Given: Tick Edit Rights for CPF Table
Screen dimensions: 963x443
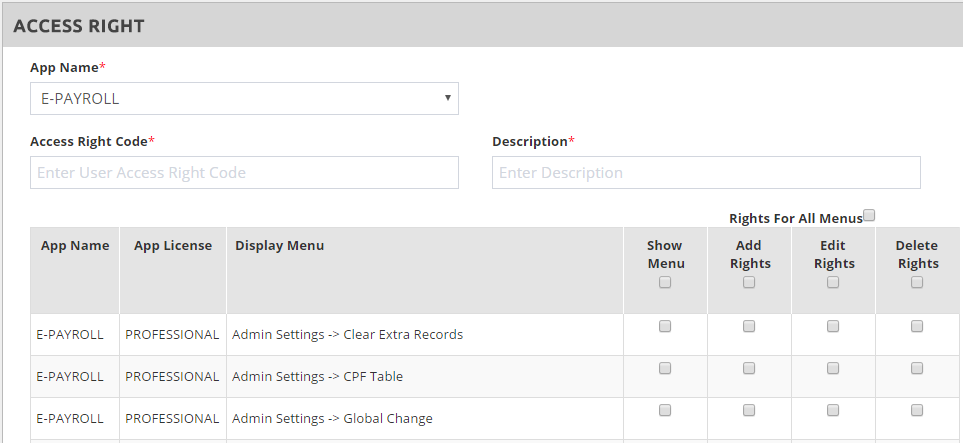Looking at the screenshot, I should (x=833, y=369).
